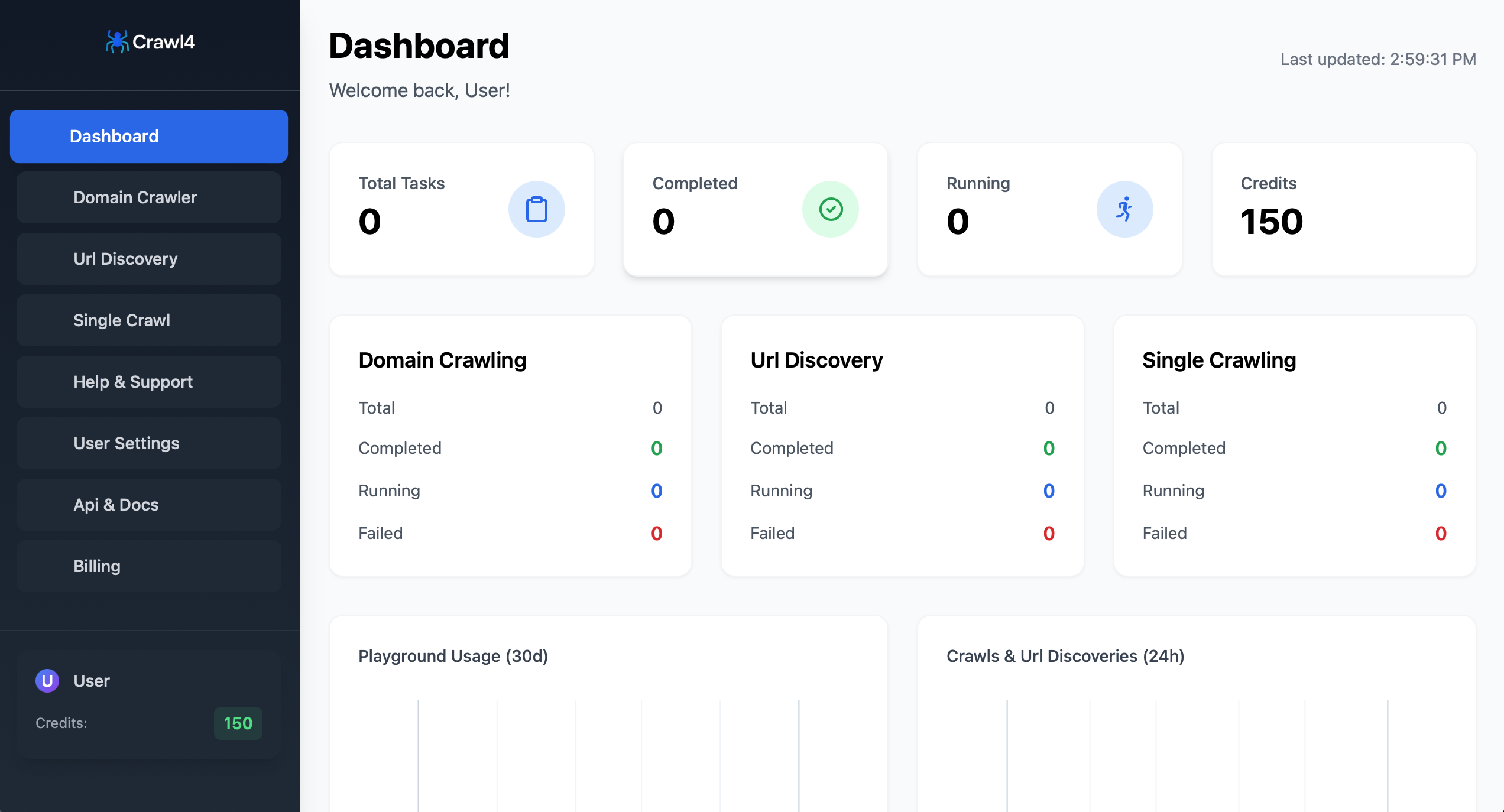
Task: Click the Running figure icon
Action: (x=1124, y=209)
